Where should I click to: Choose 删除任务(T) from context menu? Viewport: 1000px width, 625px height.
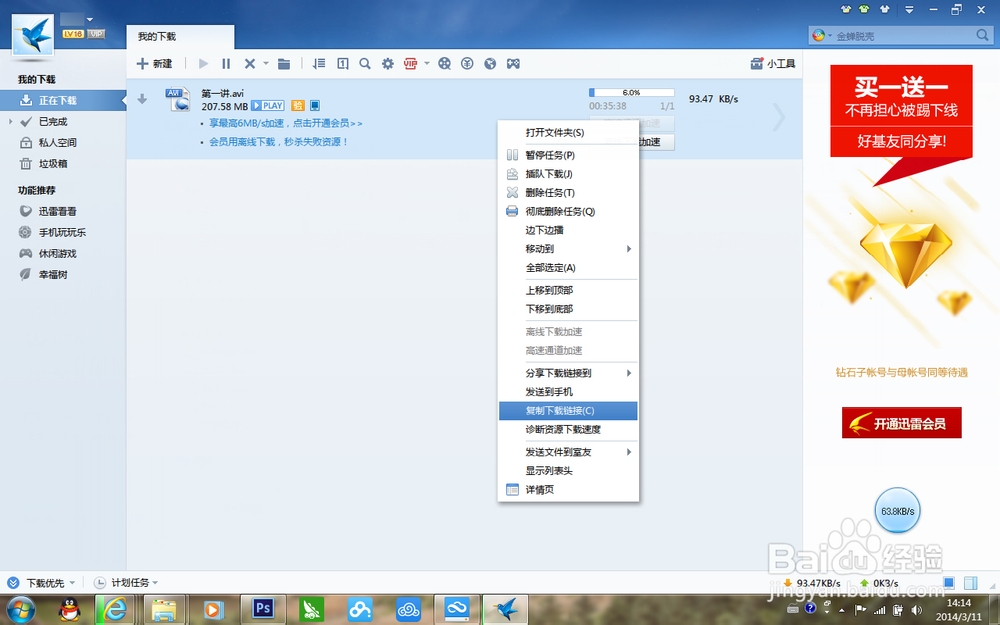[x=568, y=193]
